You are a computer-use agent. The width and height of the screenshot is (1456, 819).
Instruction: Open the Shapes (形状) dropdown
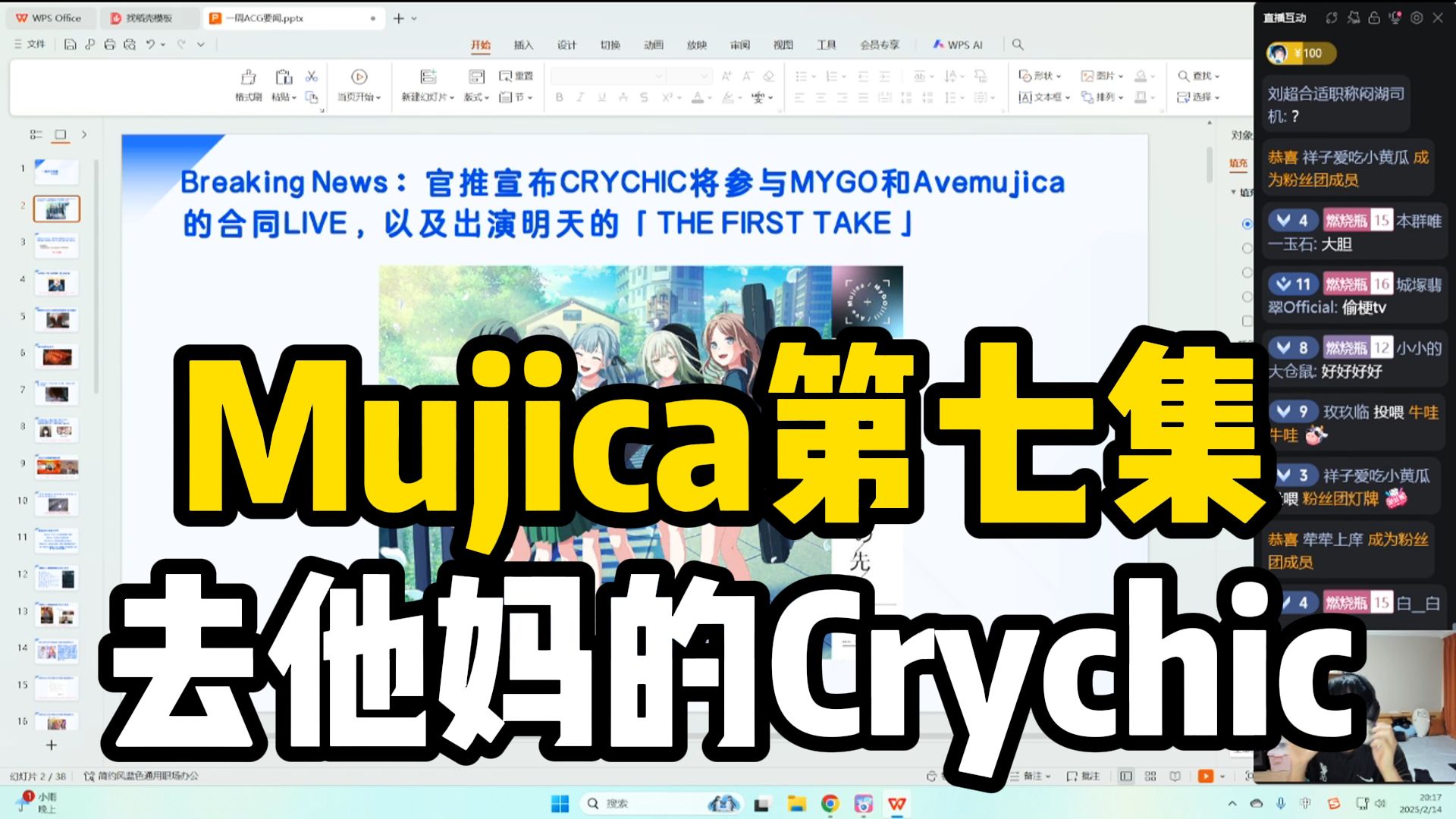click(1040, 76)
